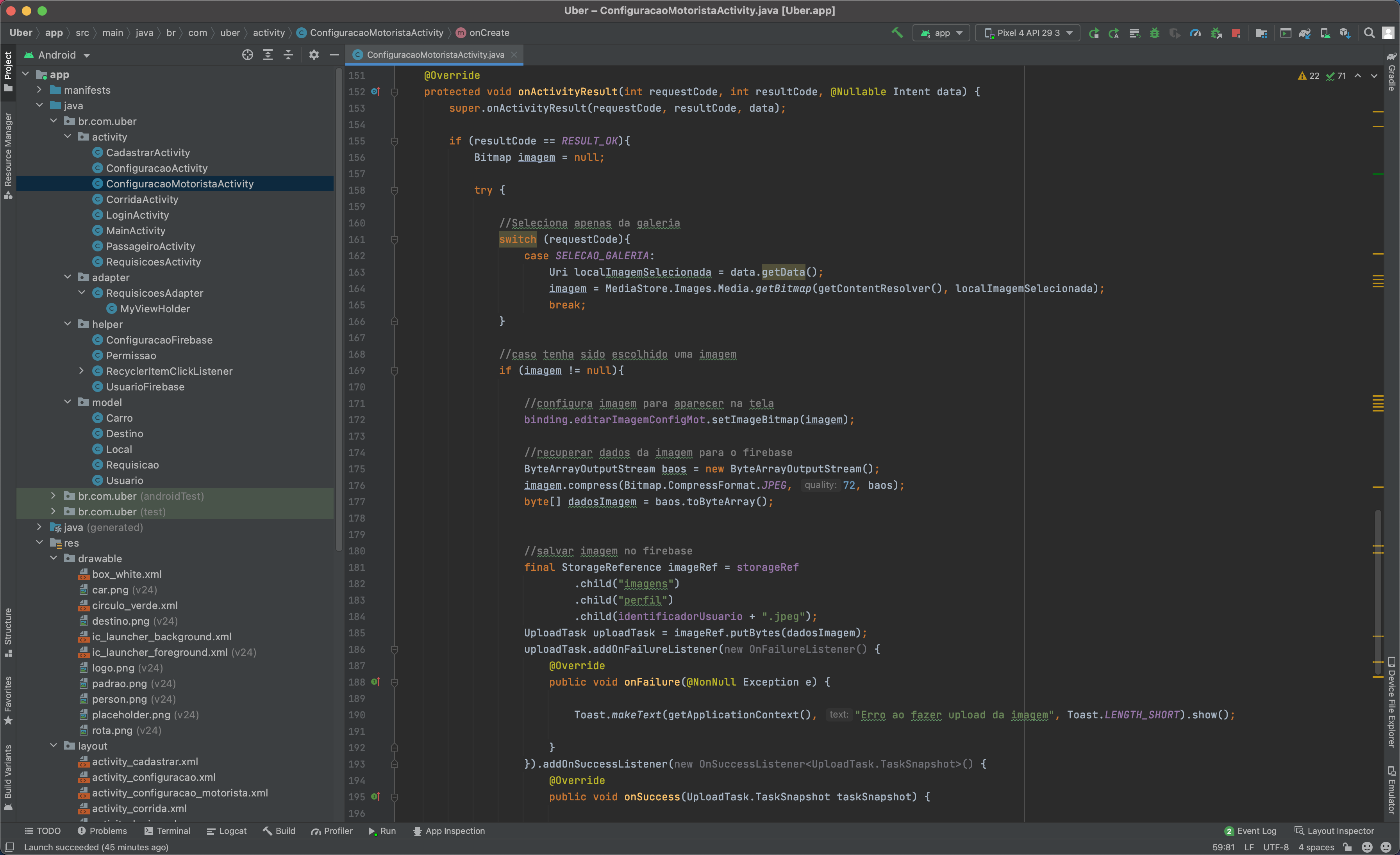Click the Search Everywhere magnifier
The width and height of the screenshot is (1400, 855).
pyautogui.click(x=1369, y=33)
